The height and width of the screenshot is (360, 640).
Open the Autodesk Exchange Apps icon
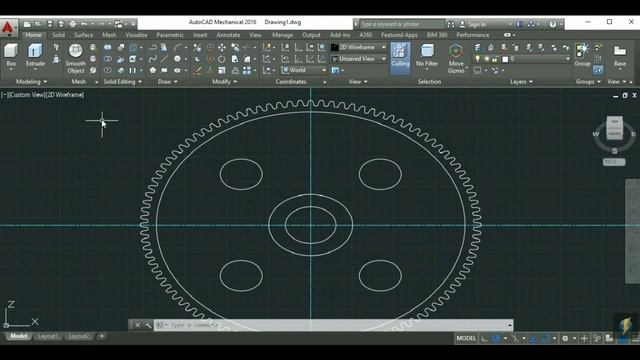520,24
